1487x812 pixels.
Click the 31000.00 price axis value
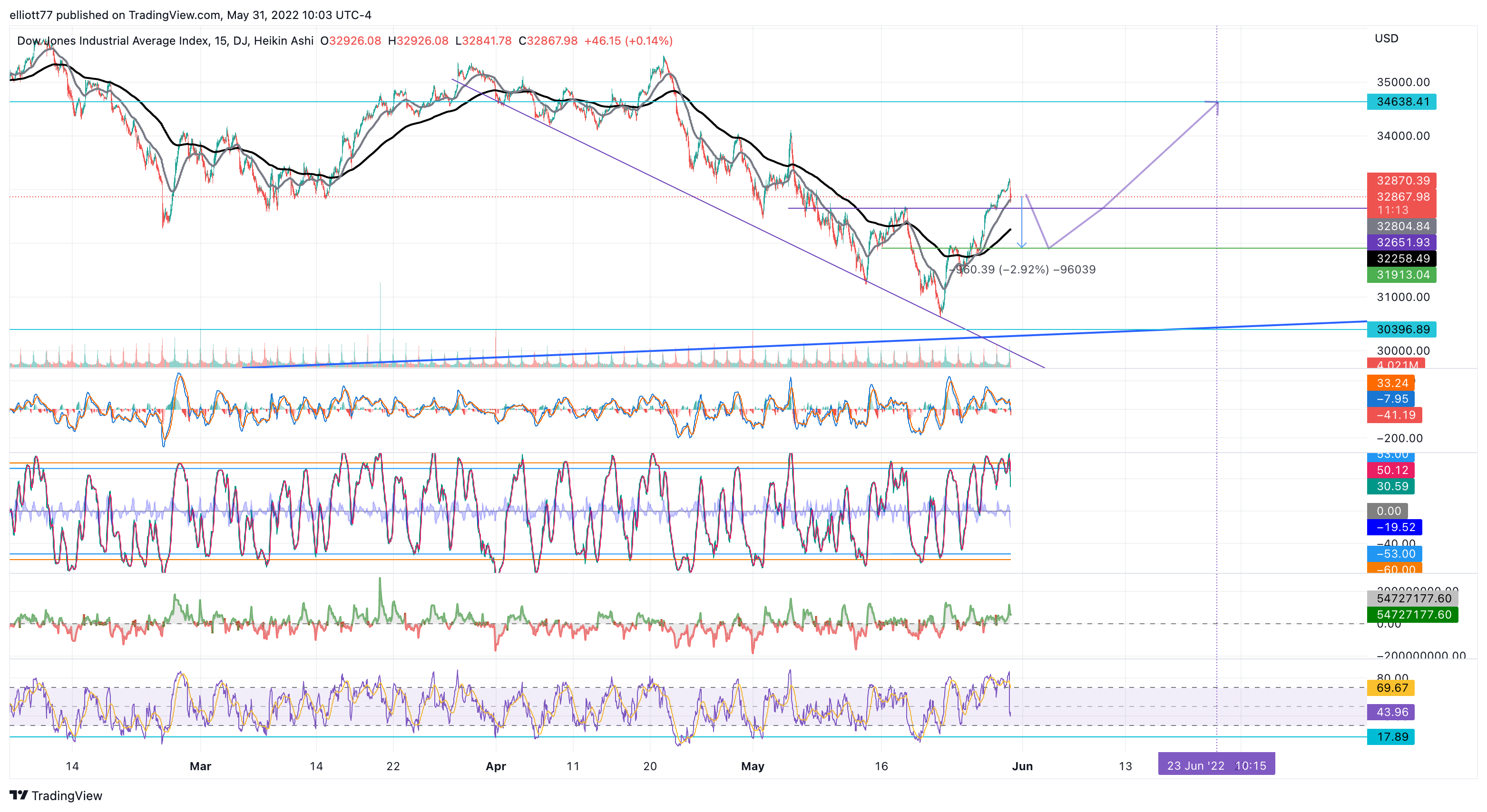coord(1403,297)
